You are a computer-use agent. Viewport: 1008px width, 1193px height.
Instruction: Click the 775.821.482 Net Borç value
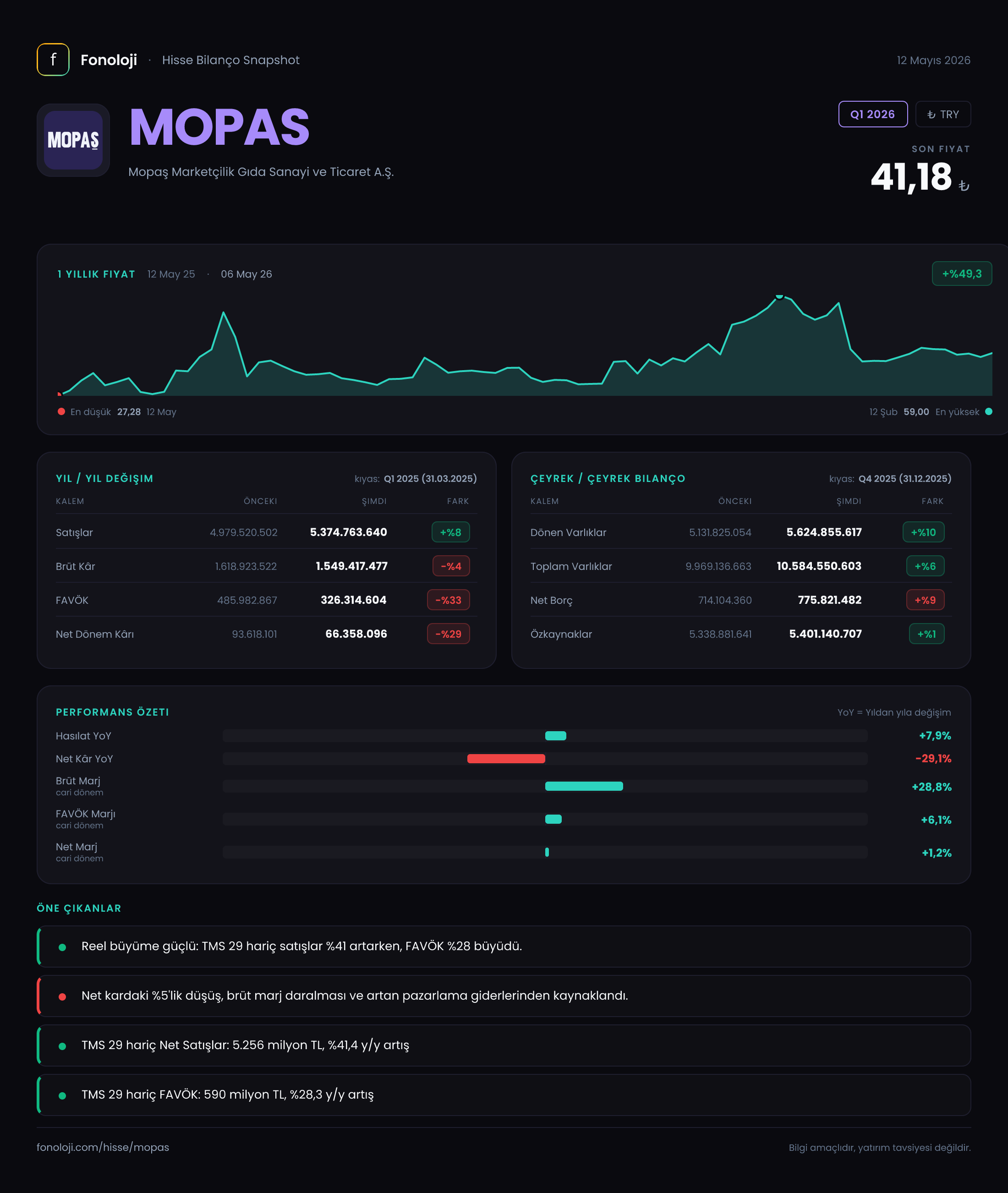[830, 600]
